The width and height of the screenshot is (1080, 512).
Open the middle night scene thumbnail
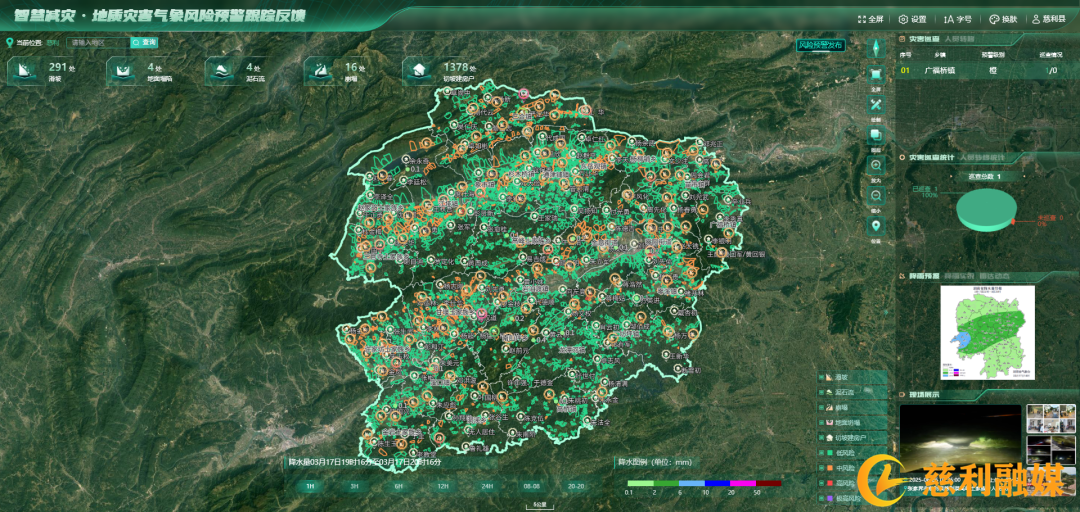tap(1050, 449)
